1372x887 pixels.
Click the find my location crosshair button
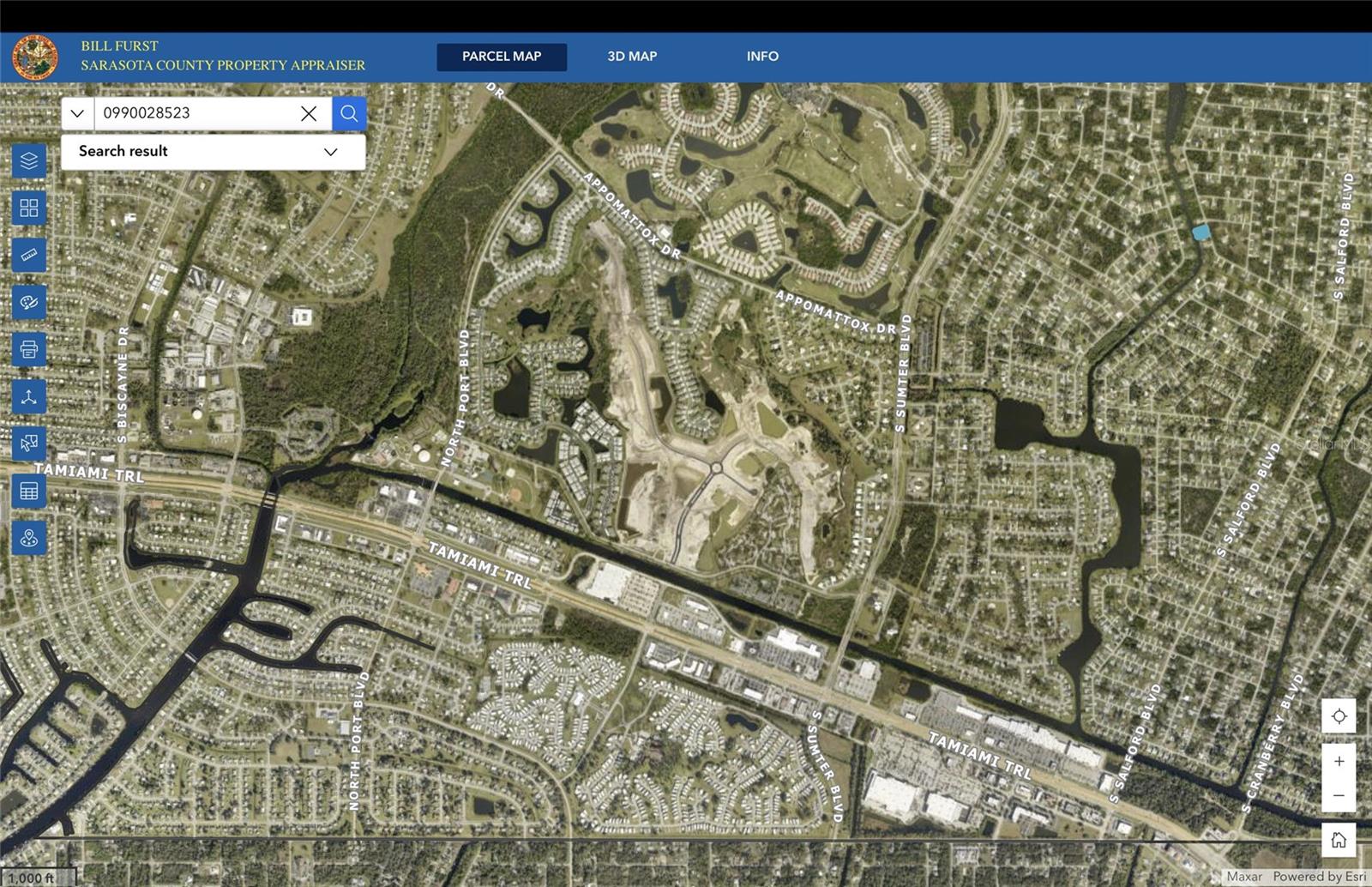(1339, 716)
